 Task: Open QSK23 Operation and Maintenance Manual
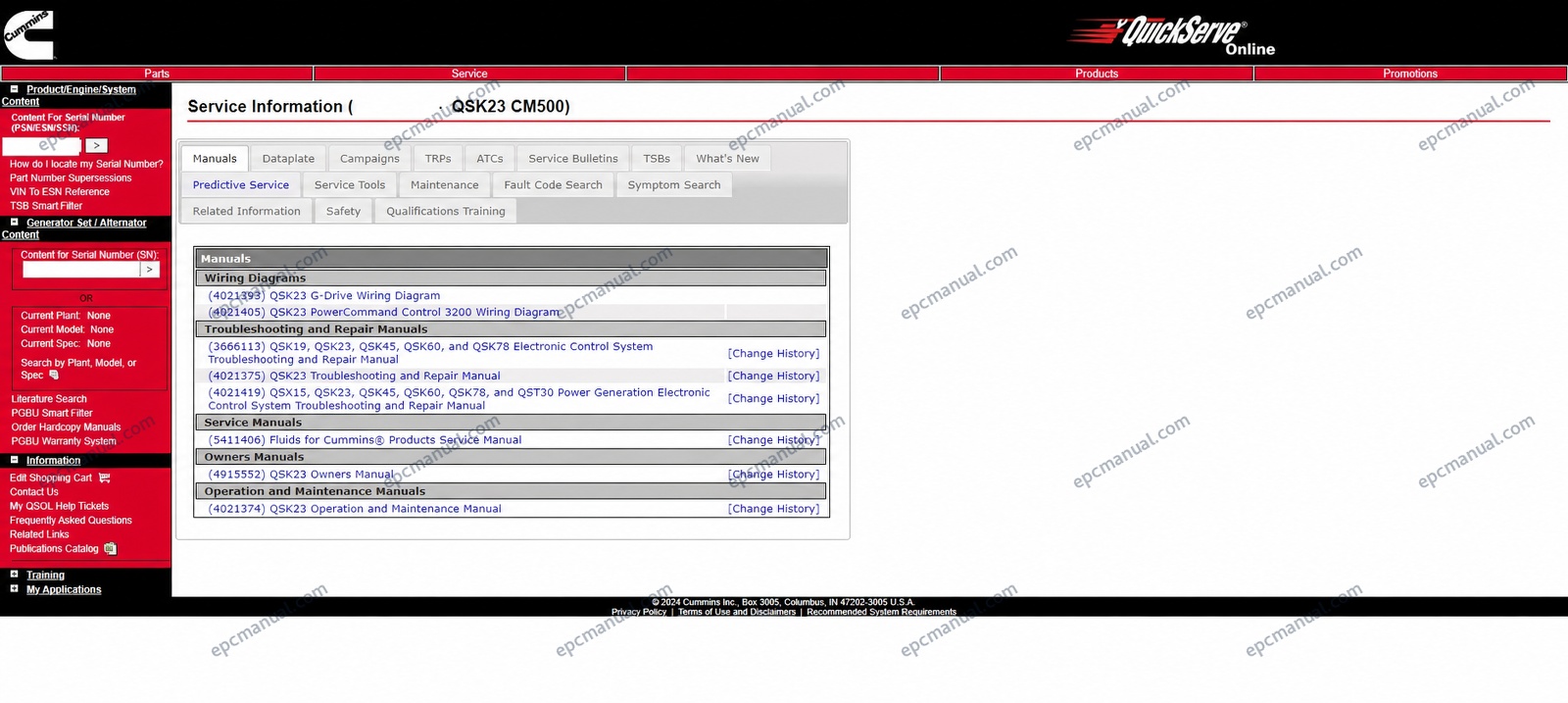point(355,509)
